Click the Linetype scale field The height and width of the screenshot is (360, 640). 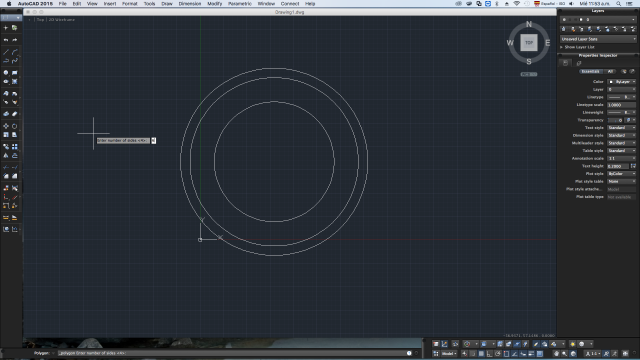coord(621,105)
